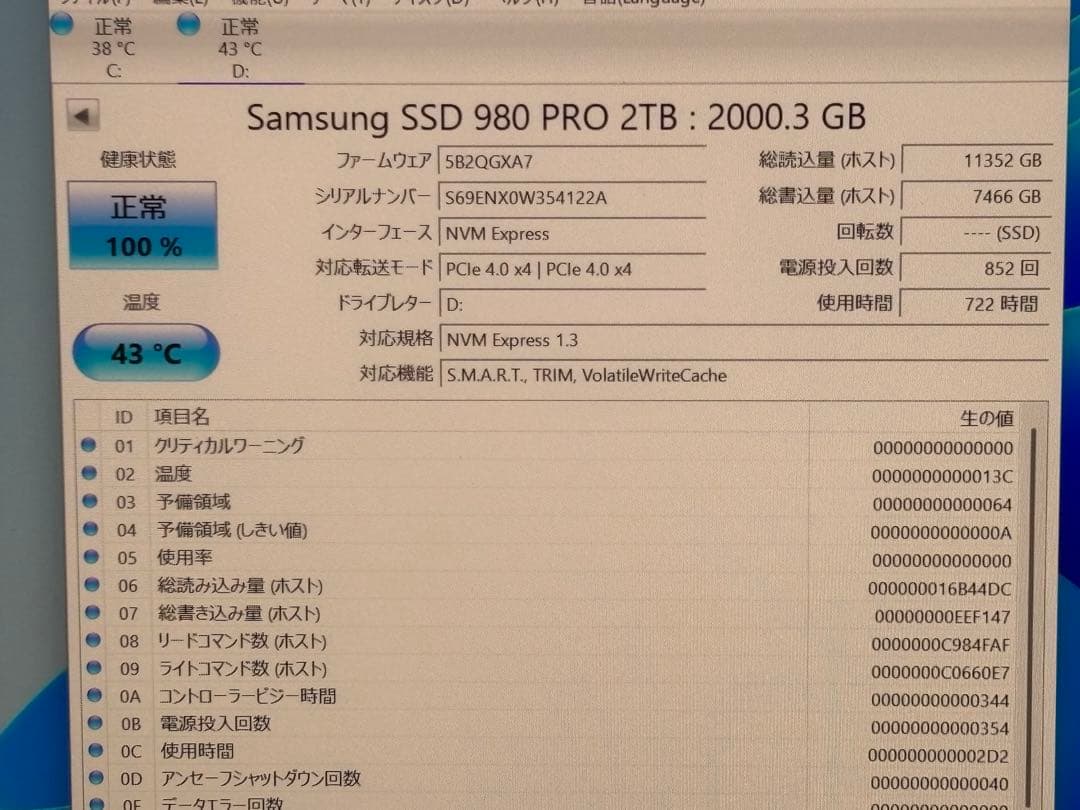Click status dot for attribute 0C 使用時間
The height and width of the screenshot is (810, 1080).
point(96,750)
